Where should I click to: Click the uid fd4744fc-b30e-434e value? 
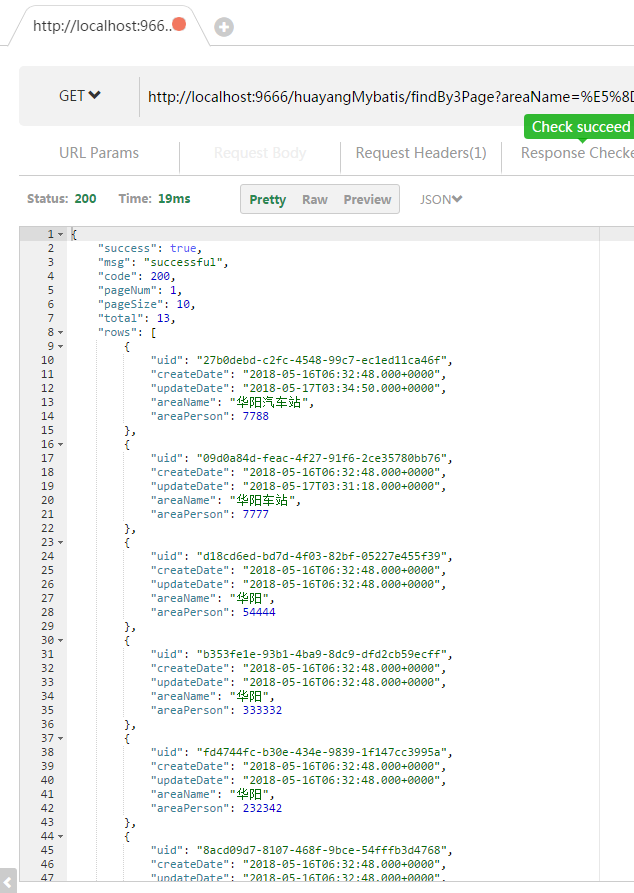(322, 752)
